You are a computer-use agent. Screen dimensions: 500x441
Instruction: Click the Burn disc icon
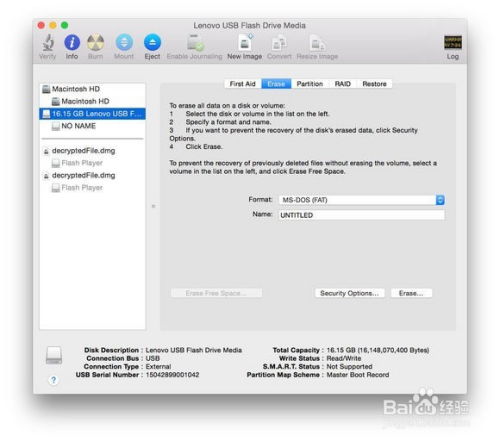pos(96,43)
